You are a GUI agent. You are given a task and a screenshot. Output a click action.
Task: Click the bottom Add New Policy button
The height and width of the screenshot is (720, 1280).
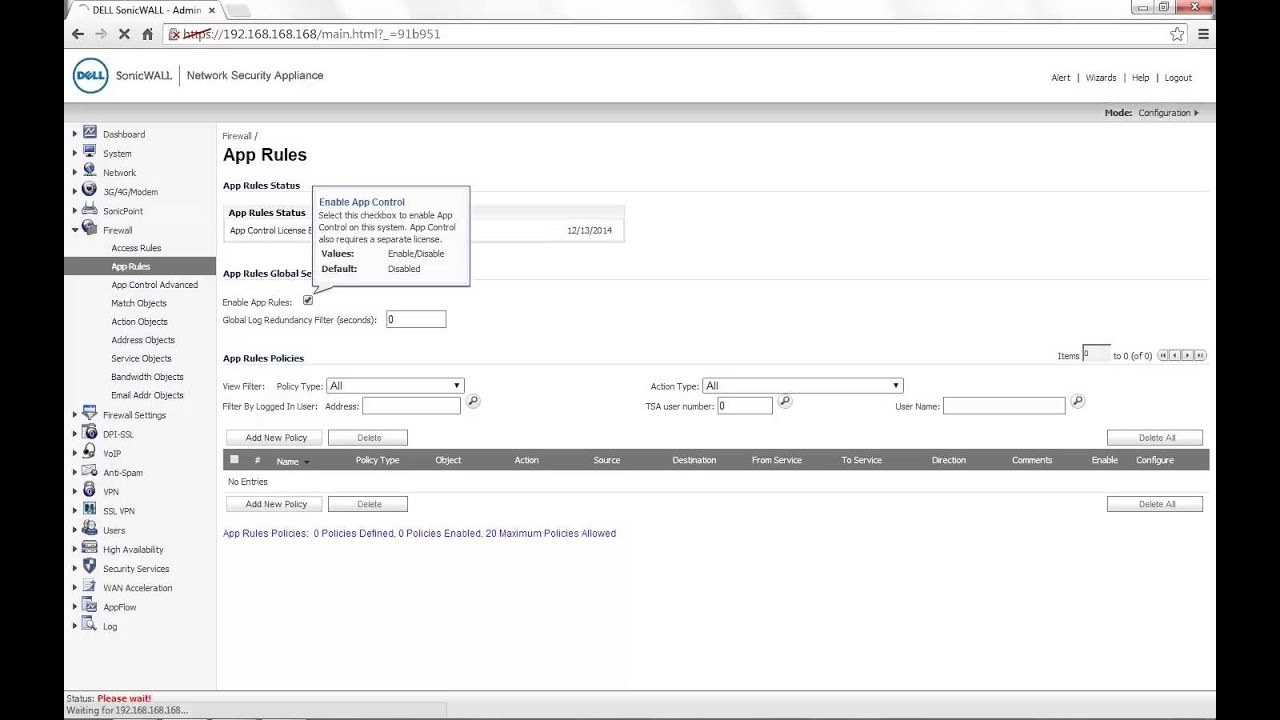click(x=276, y=504)
